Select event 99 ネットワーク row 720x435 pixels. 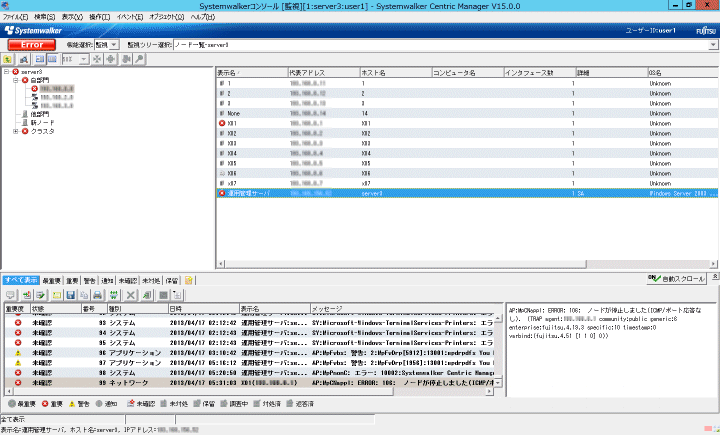(x=249, y=383)
